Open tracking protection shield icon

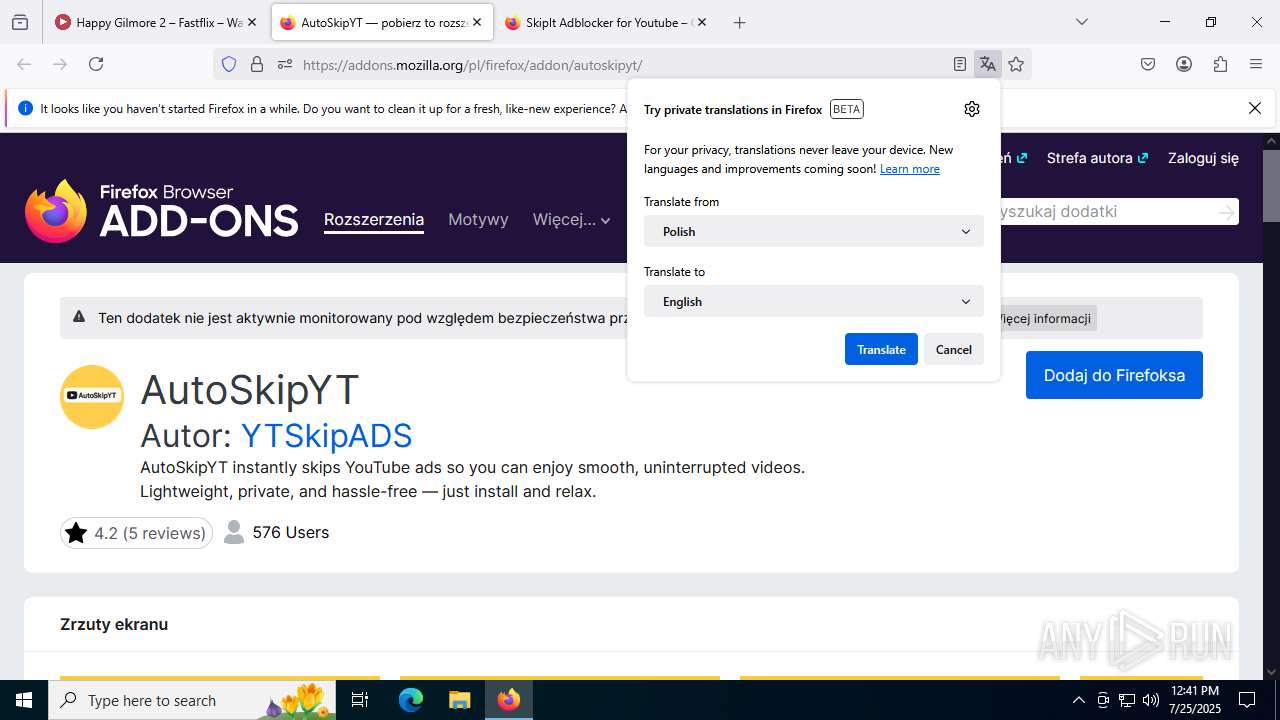click(x=229, y=64)
